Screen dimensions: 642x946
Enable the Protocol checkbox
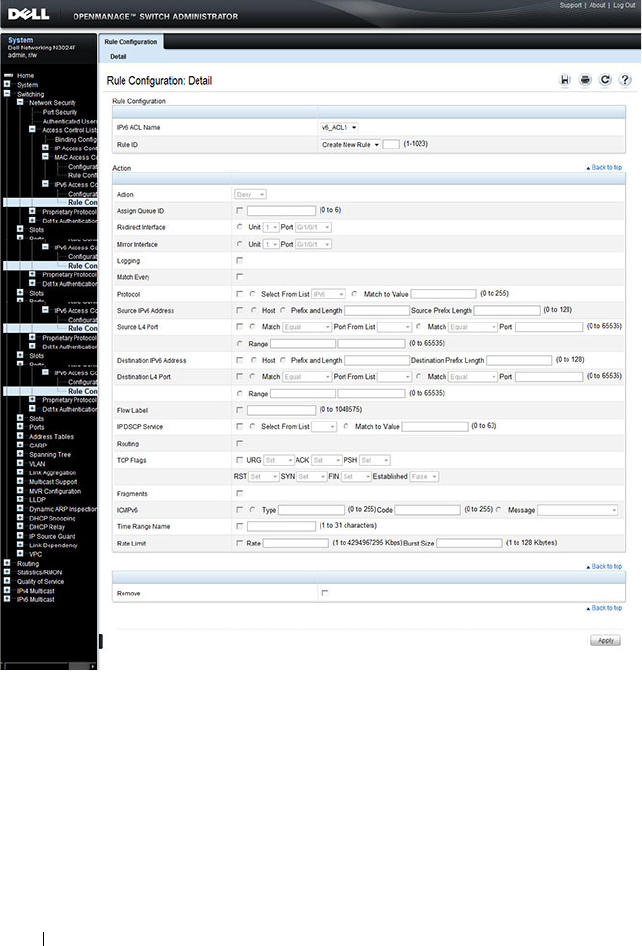pos(240,294)
